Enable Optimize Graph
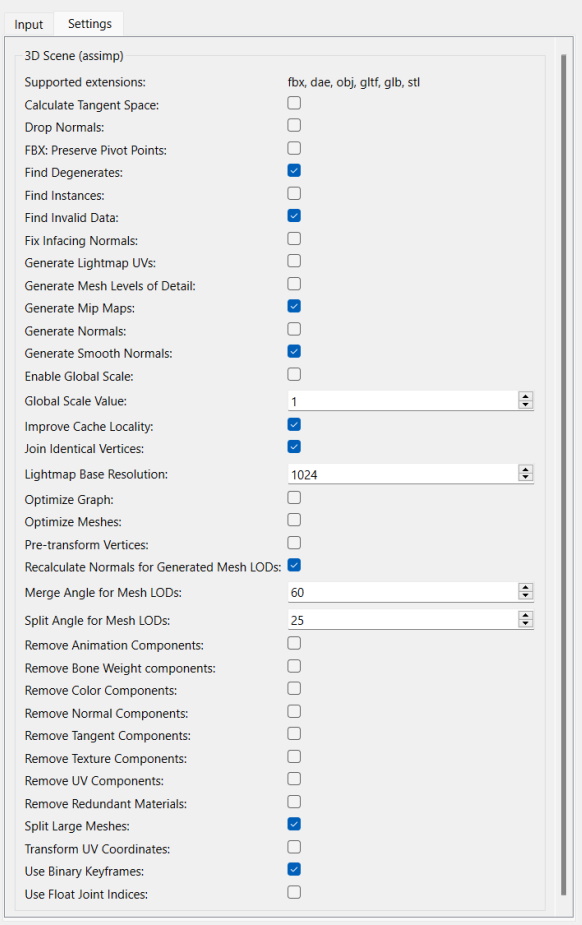 point(293,499)
